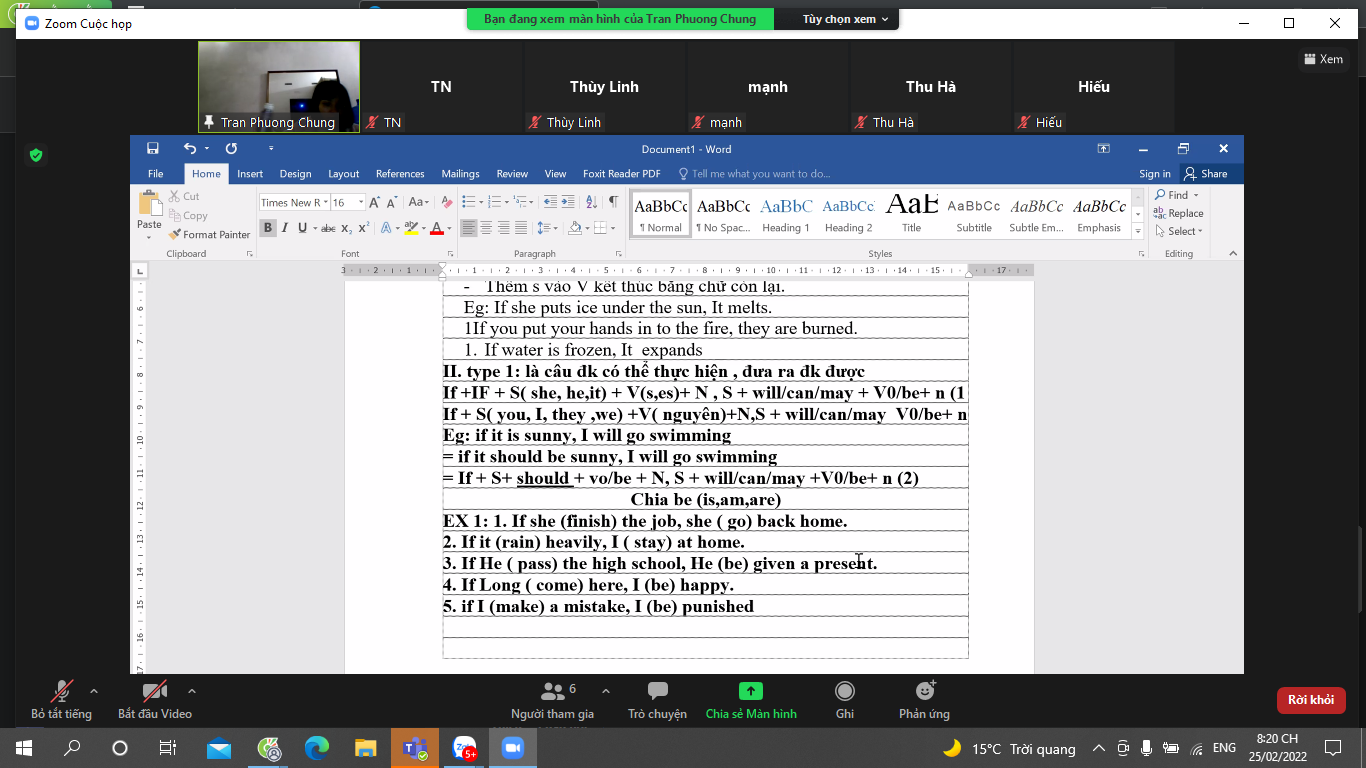Sort the selected text A to Z
1366x768 pixels.
pos(592,202)
